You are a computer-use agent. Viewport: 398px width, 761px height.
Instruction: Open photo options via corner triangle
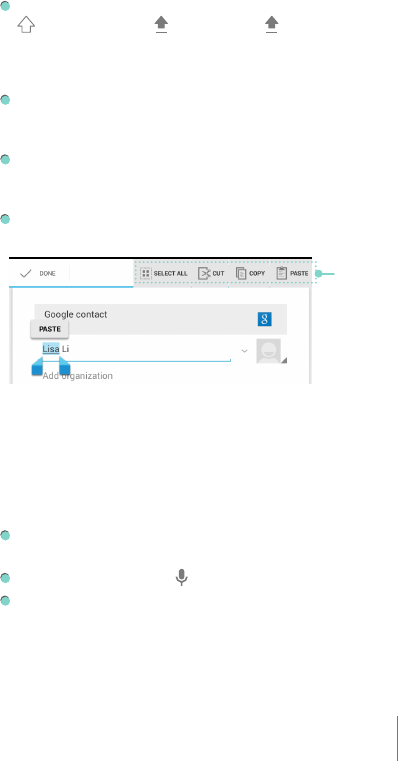click(283, 360)
